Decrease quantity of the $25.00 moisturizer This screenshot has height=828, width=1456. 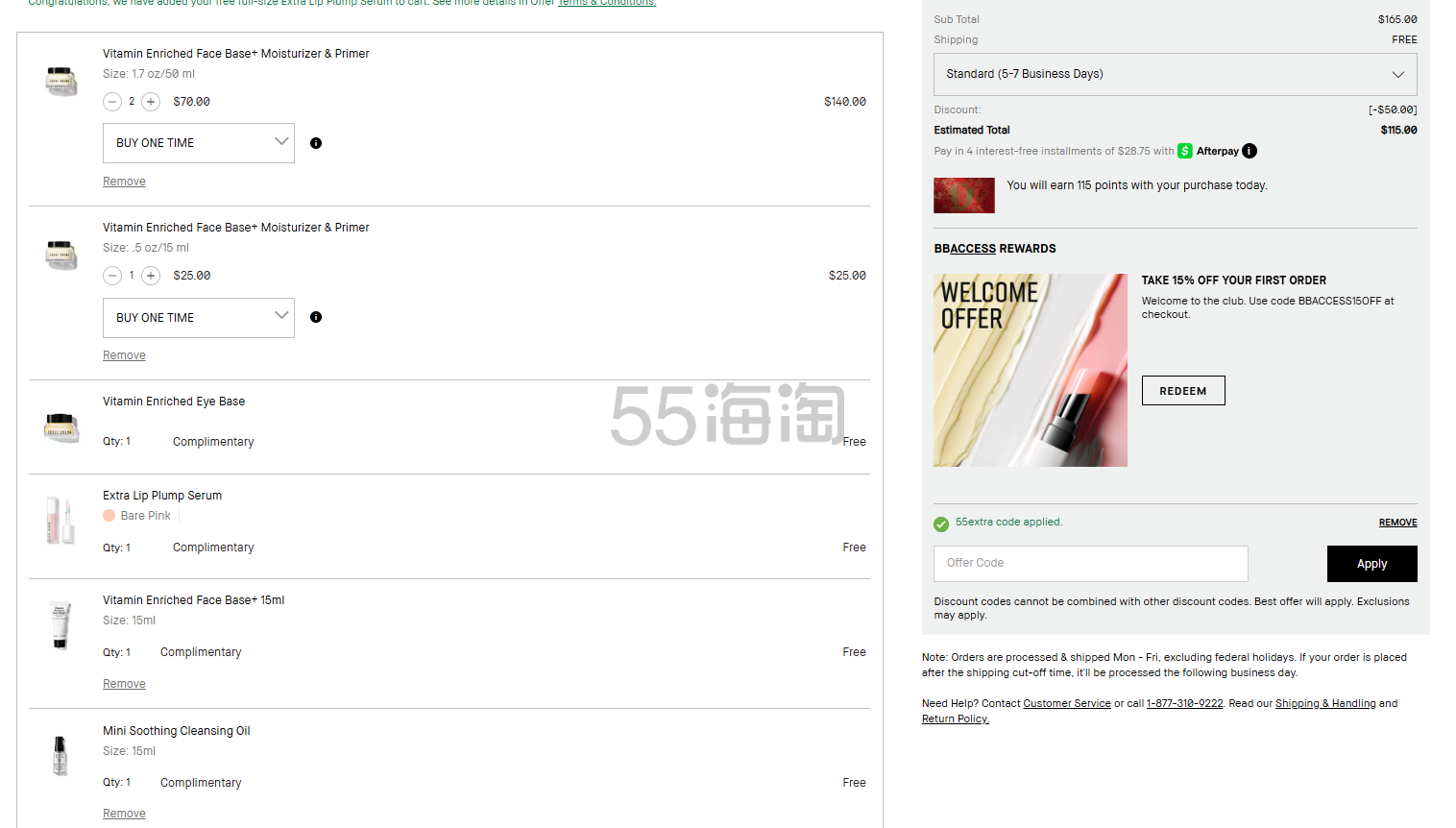click(112, 276)
